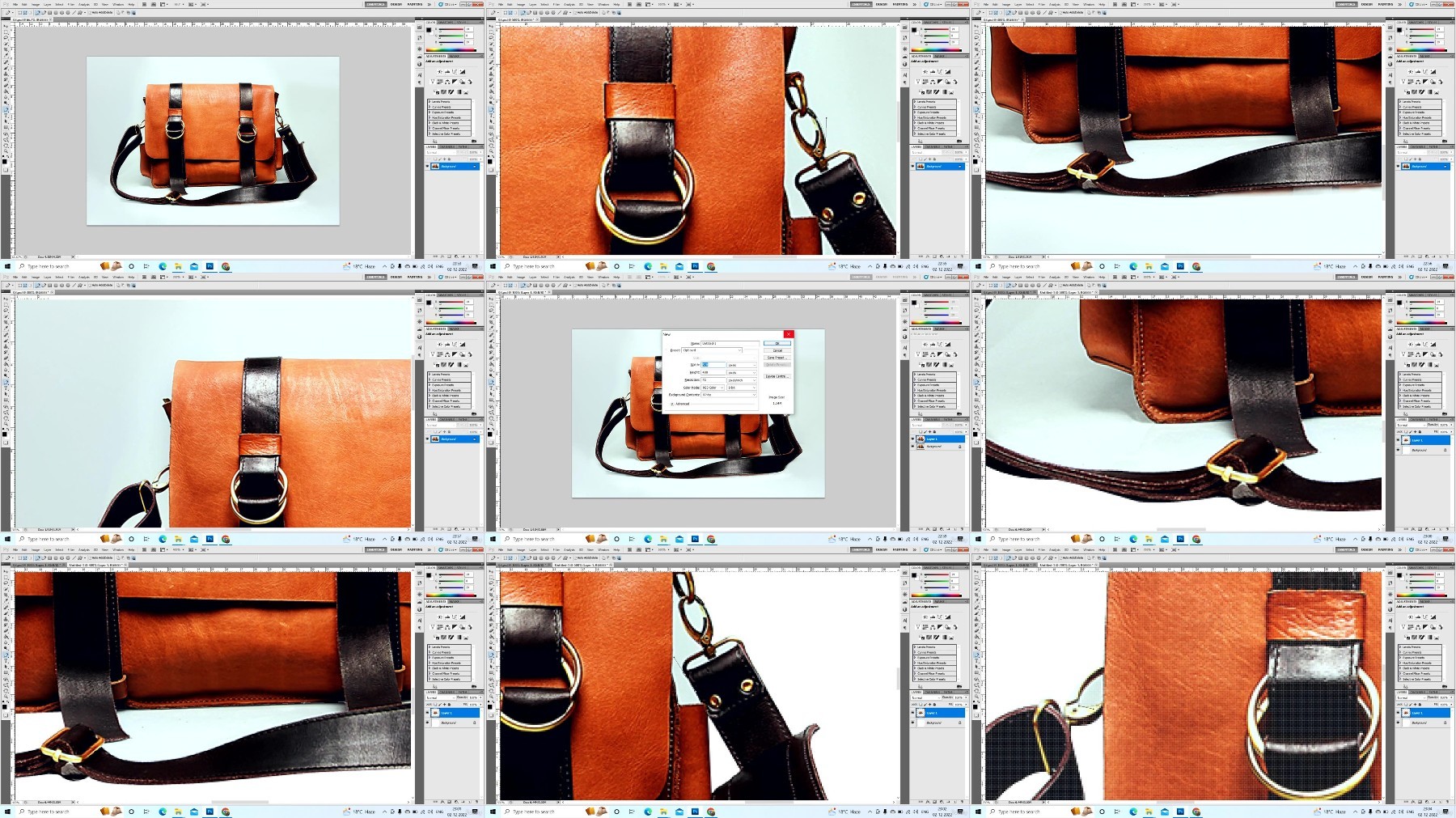Open Edge from taskbar in bottom-right screenshot

pos(1133,811)
